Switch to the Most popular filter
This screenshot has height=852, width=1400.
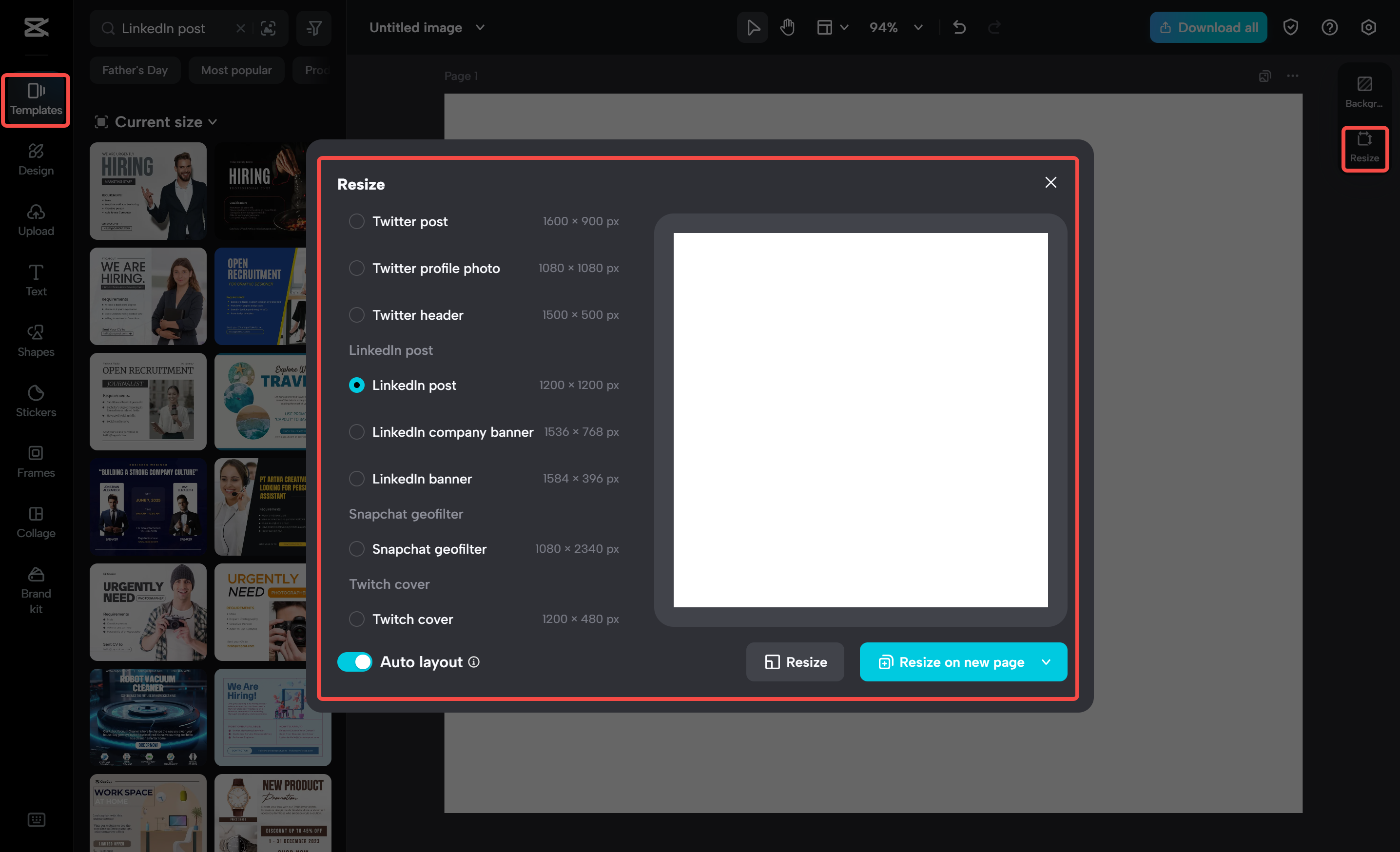pos(236,70)
